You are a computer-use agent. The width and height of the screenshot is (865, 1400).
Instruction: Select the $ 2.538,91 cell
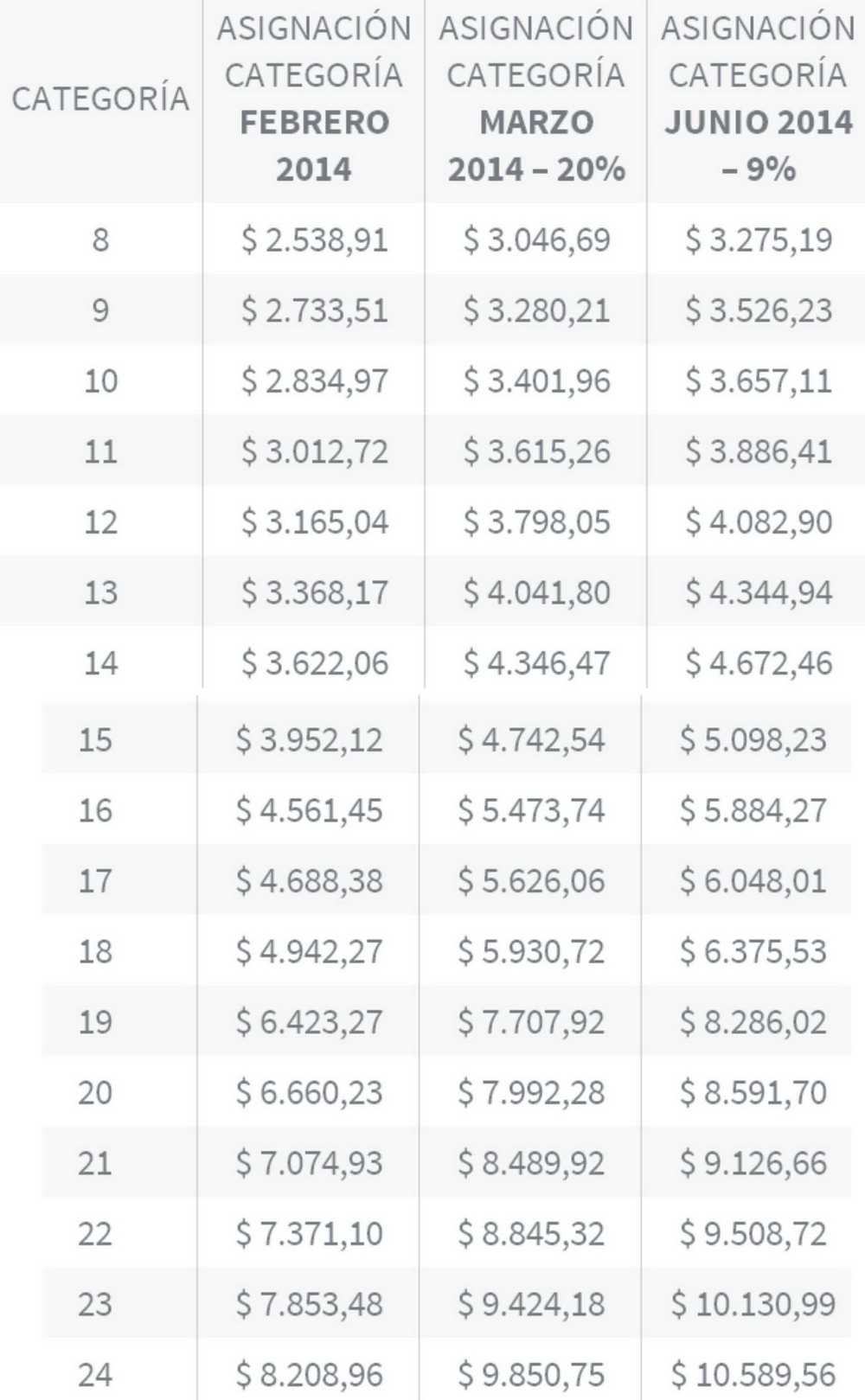tap(314, 240)
